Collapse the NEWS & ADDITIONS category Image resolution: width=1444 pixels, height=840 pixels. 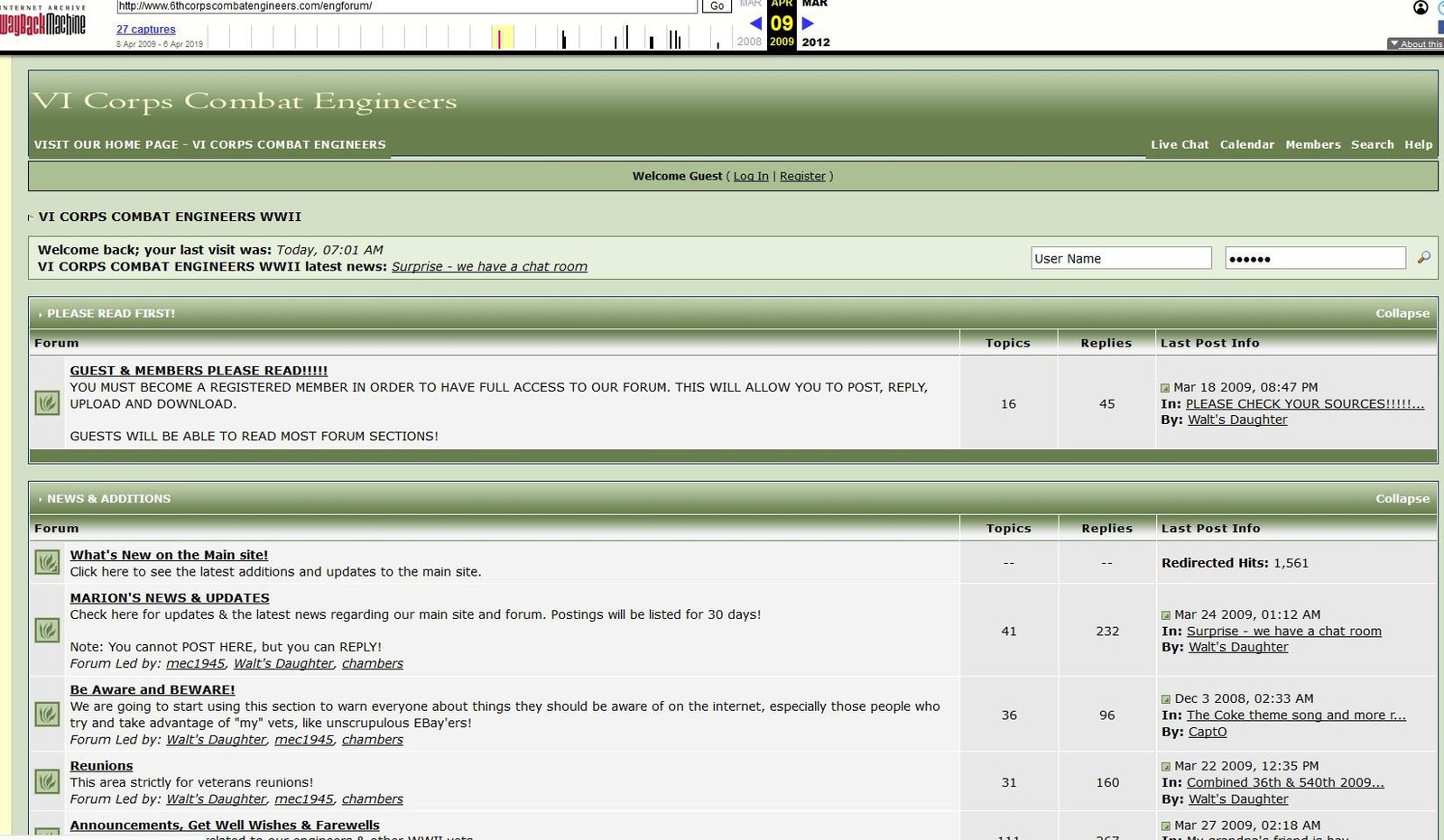click(x=1402, y=499)
